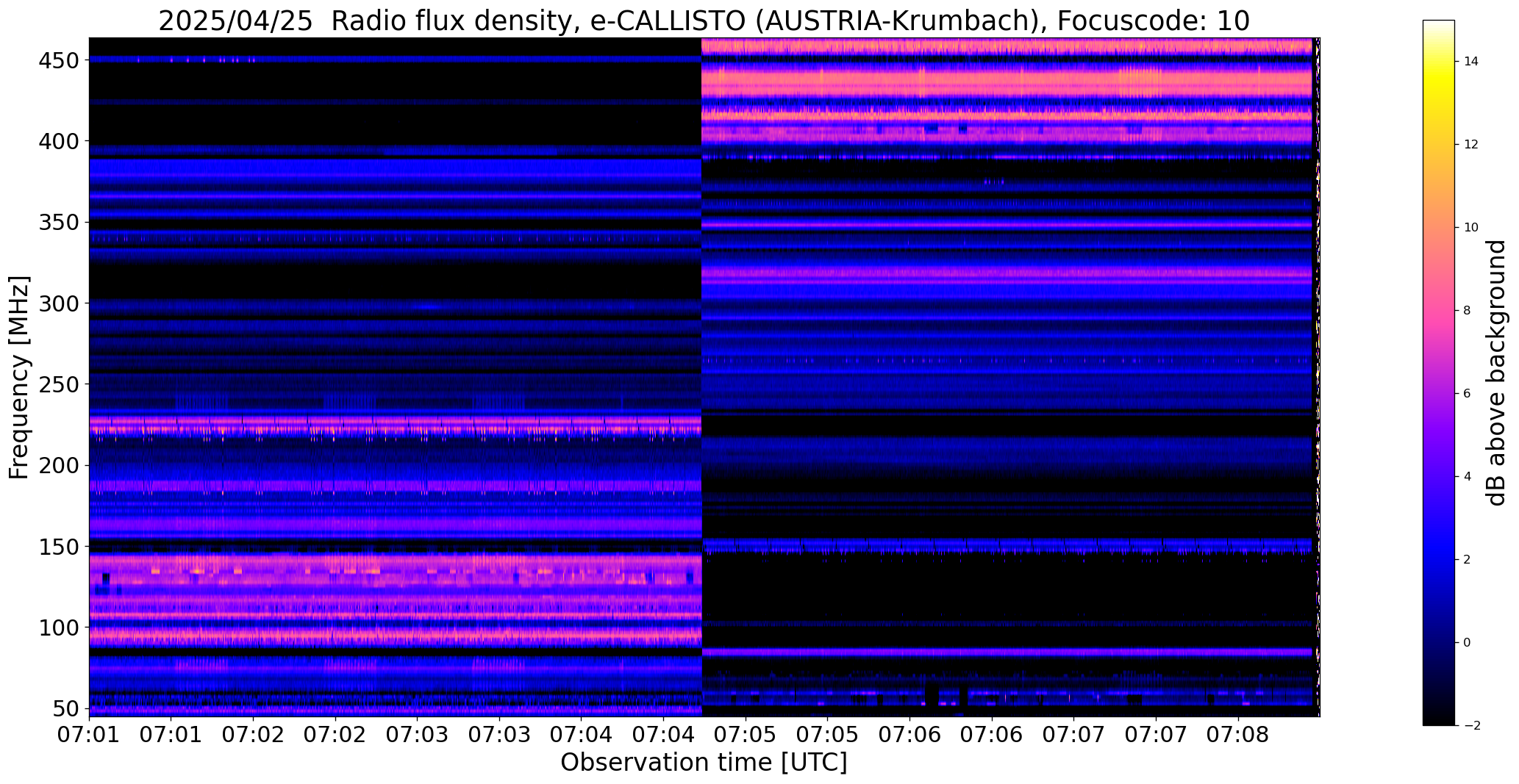Select the 'Observation time [UTC]' x-axis label
This screenshot has height=784, width=1519.
coord(704,763)
